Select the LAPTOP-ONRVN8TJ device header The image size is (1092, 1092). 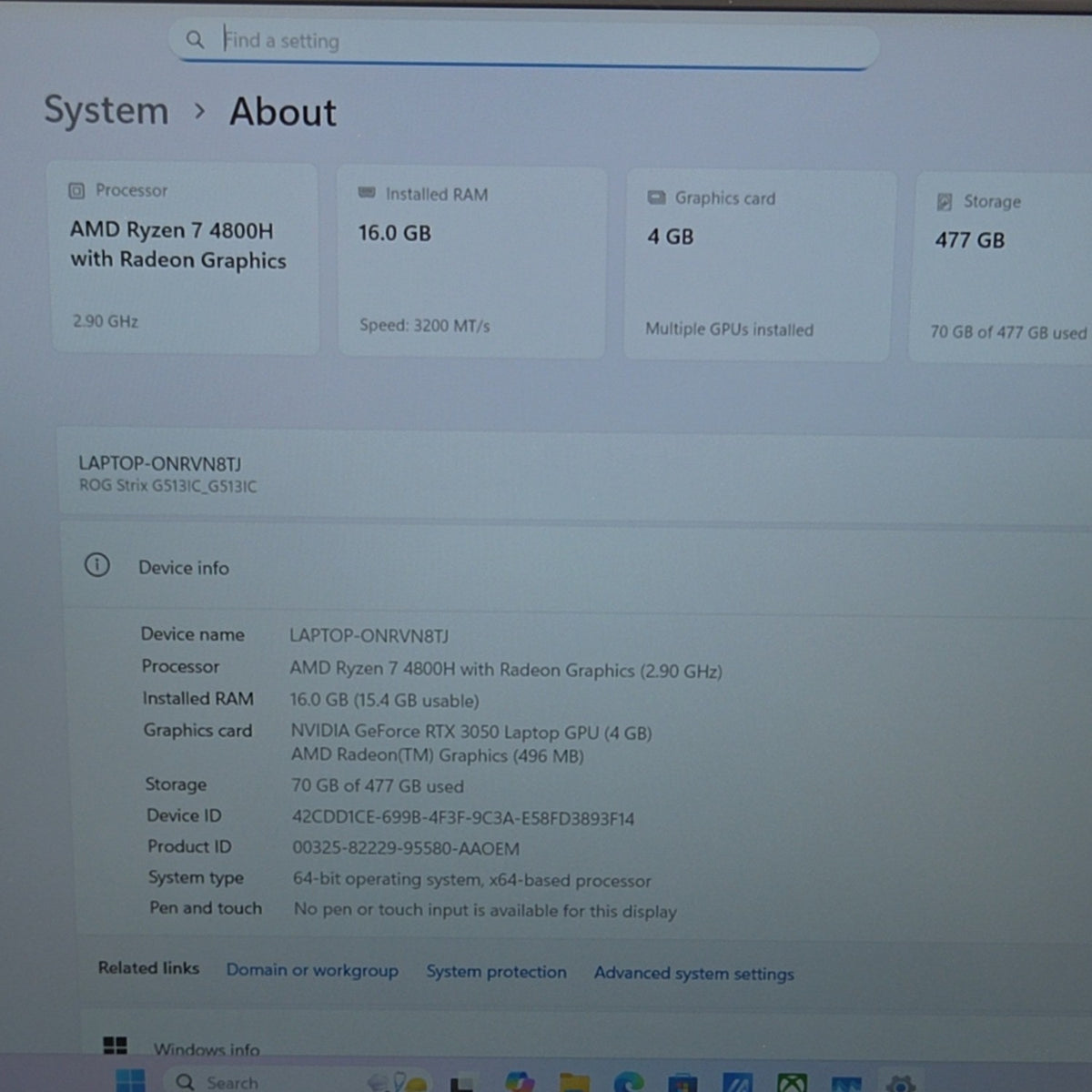tap(160, 464)
